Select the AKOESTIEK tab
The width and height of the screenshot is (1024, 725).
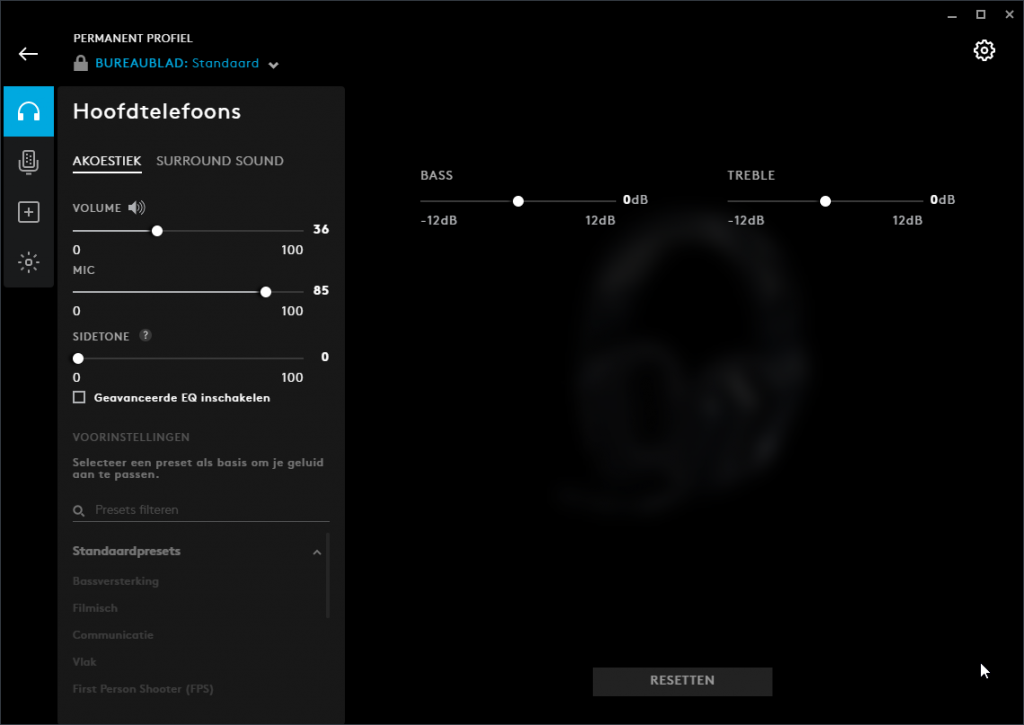(107, 161)
